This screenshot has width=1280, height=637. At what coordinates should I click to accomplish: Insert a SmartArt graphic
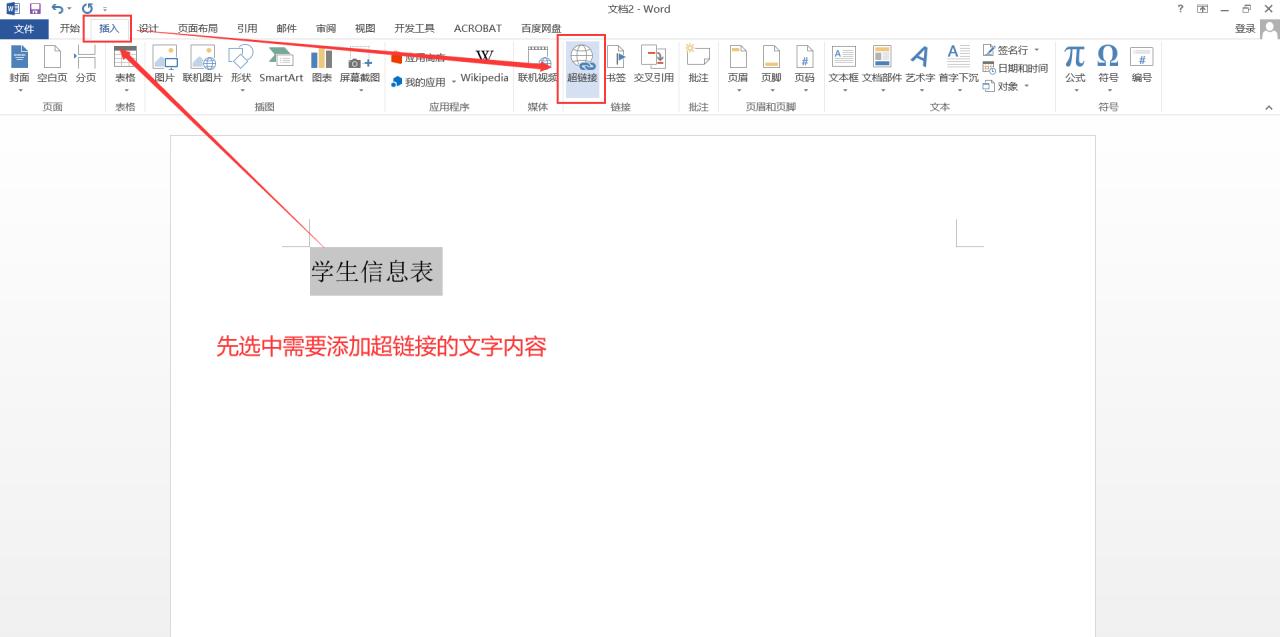281,66
